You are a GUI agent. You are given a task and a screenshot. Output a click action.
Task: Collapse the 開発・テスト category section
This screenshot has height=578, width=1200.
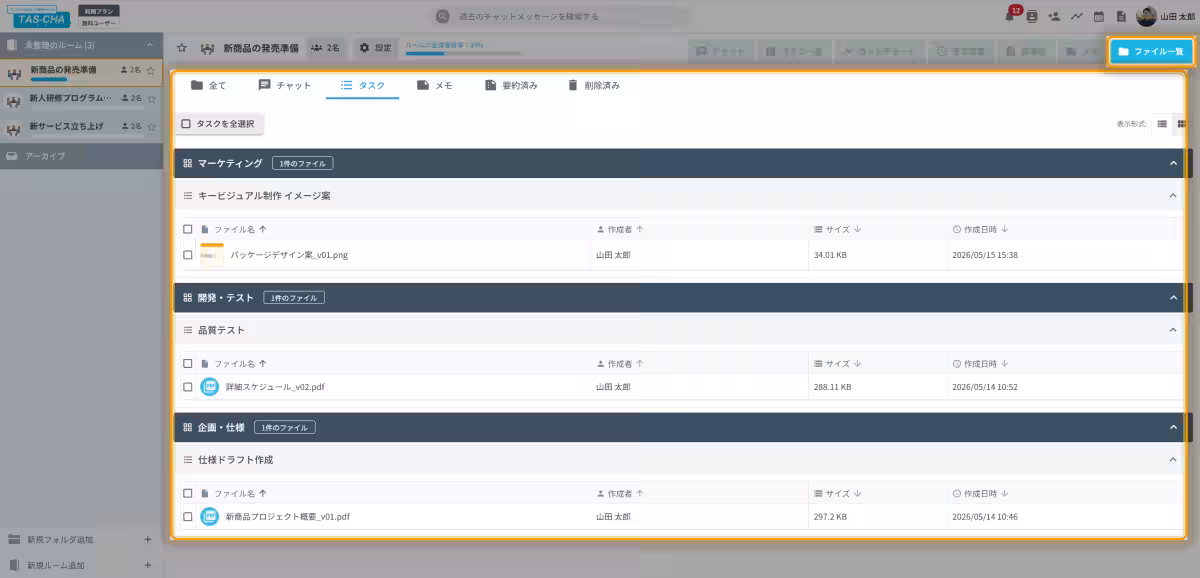pos(1174,297)
